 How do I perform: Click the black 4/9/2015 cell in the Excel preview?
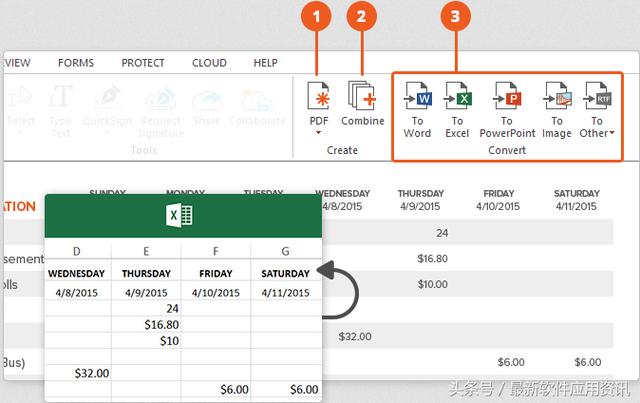[x=146, y=293]
